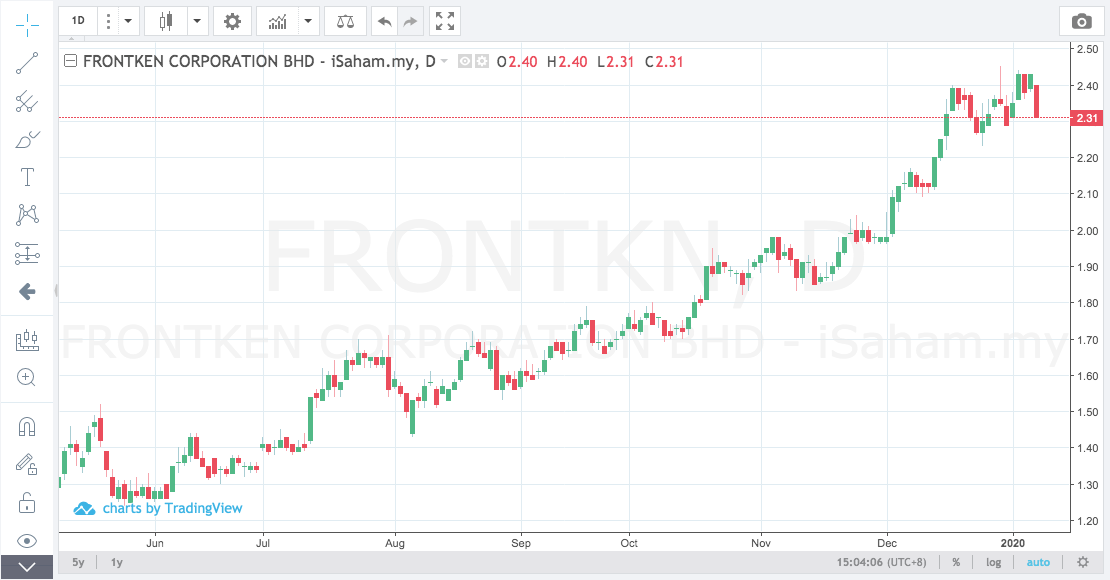
Task: Take a chart snapshot with camera icon
Action: [x=1081, y=21]
